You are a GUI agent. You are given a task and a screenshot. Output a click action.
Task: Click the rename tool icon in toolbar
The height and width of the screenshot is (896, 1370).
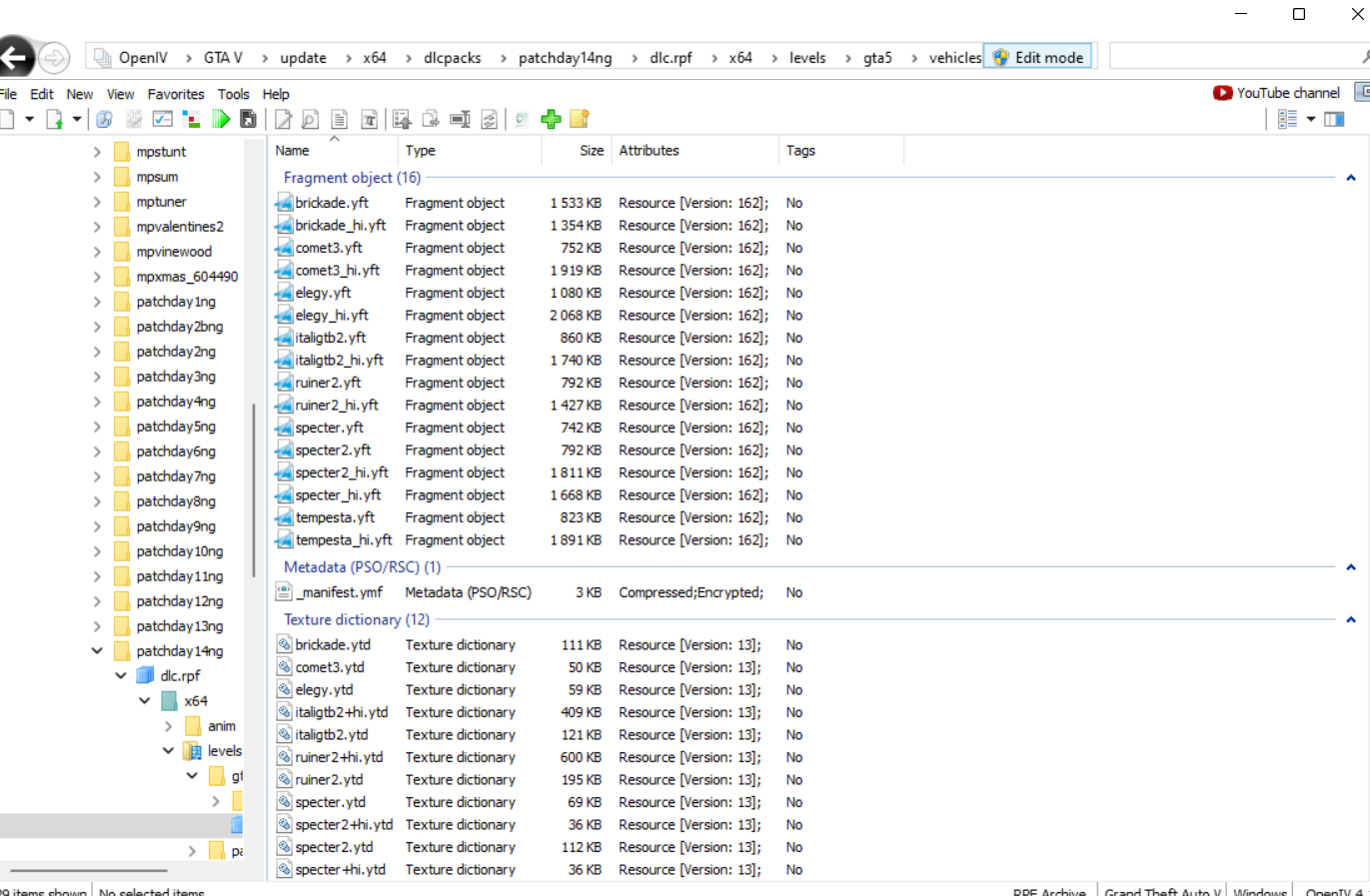pos(460,120)
